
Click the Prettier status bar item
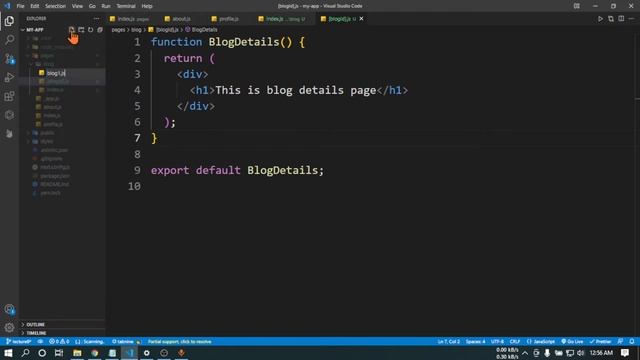[x=600, y=342]
